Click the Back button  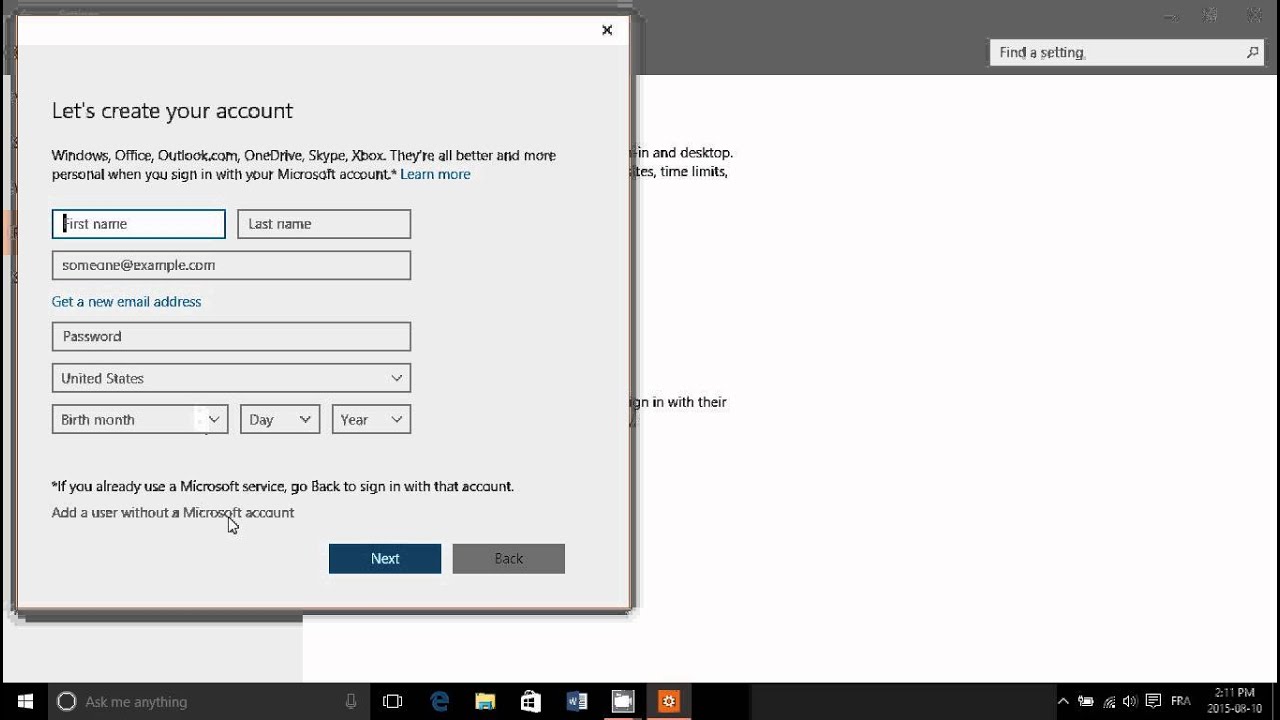tap(509, 559)
